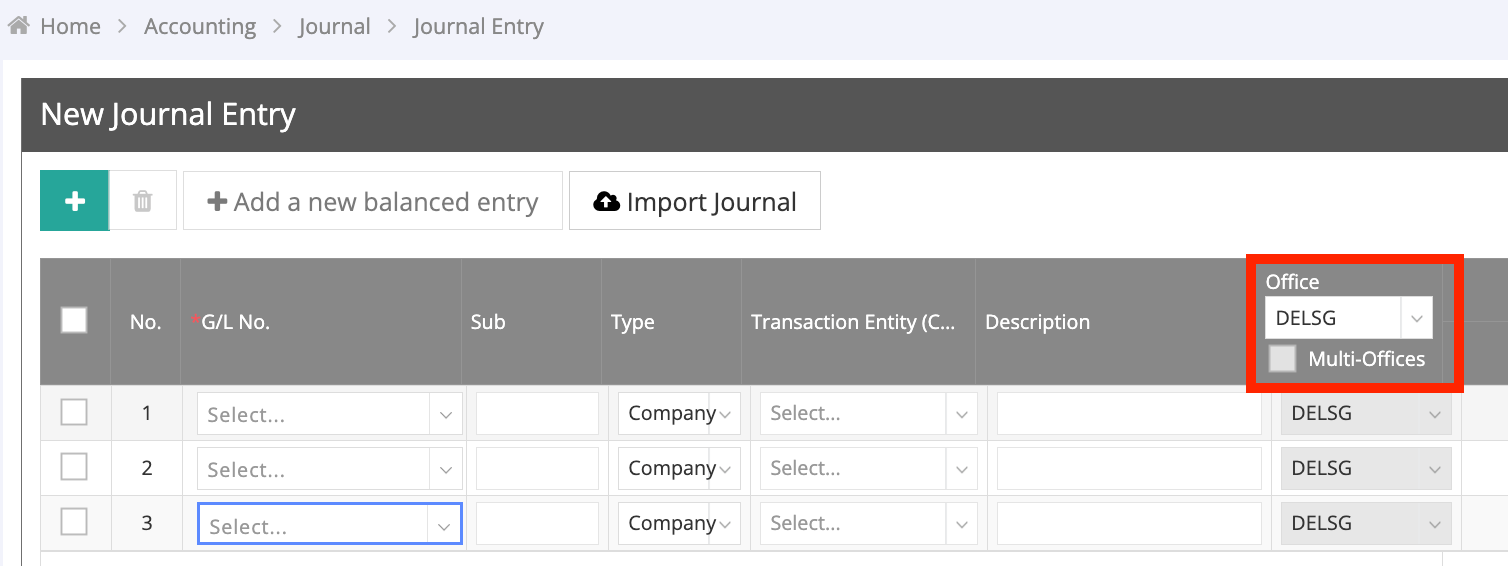Open G/L No. dropdown in row 1
1508x566 pixels.
tap(329, 414)
